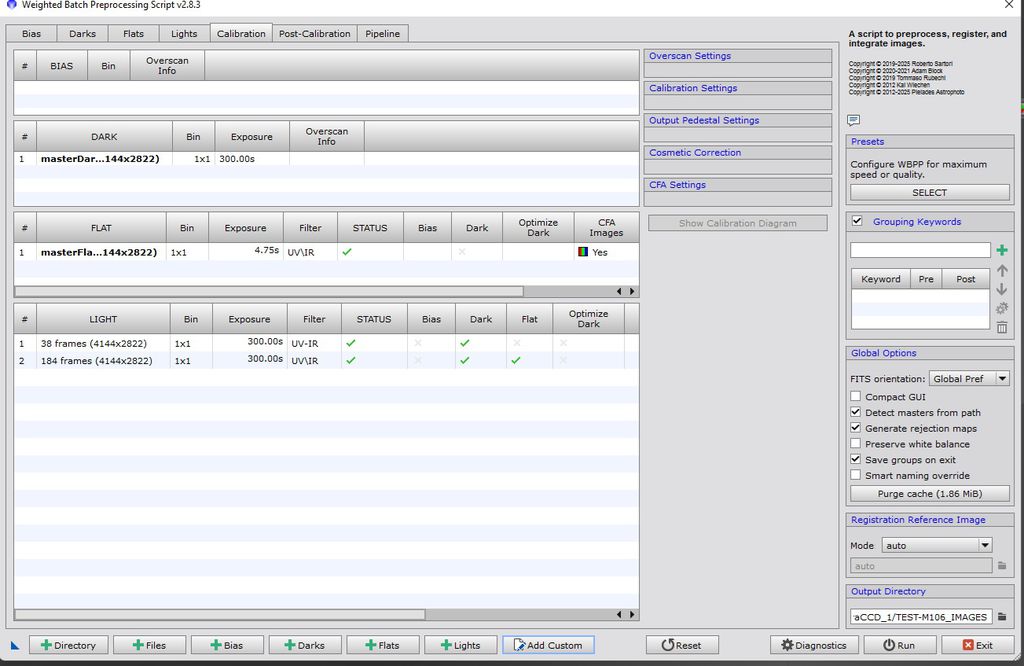Expand Calibration Settings section
The width and height of the screenshot is (1024, 666).
pos(737,88)
